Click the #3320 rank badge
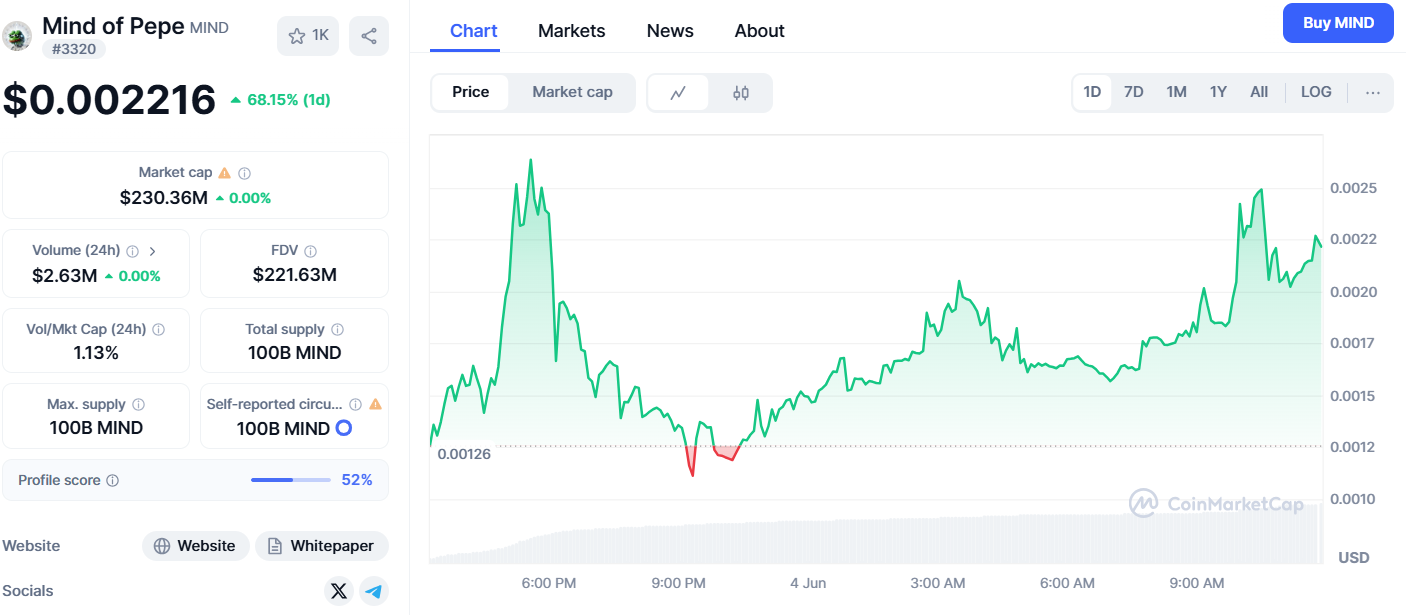The image size is (1406, 615). 74,48
